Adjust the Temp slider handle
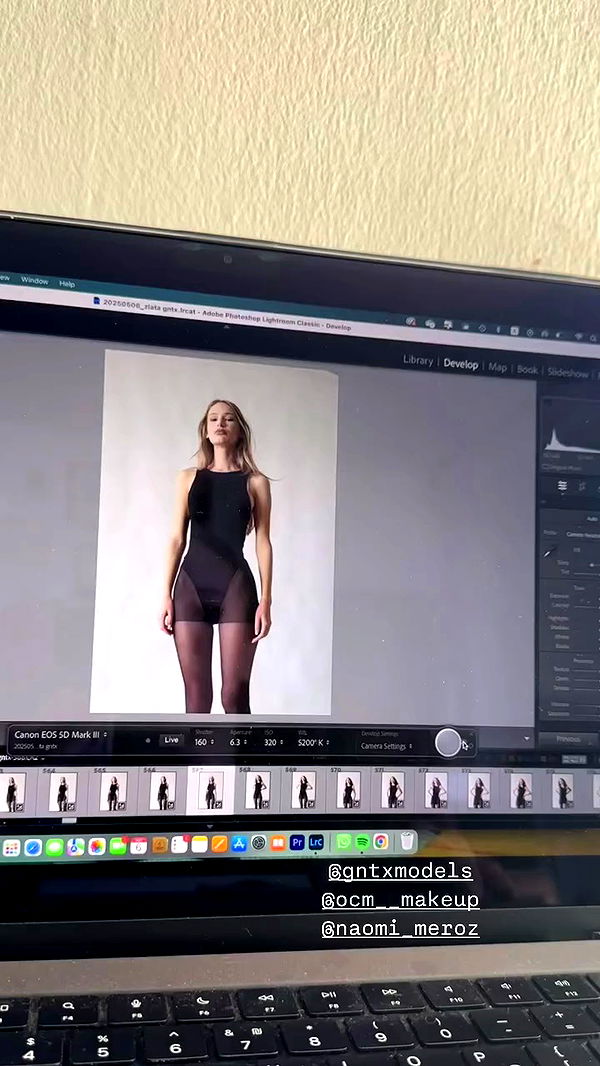 pyautogui.click(x=591, y=565)
